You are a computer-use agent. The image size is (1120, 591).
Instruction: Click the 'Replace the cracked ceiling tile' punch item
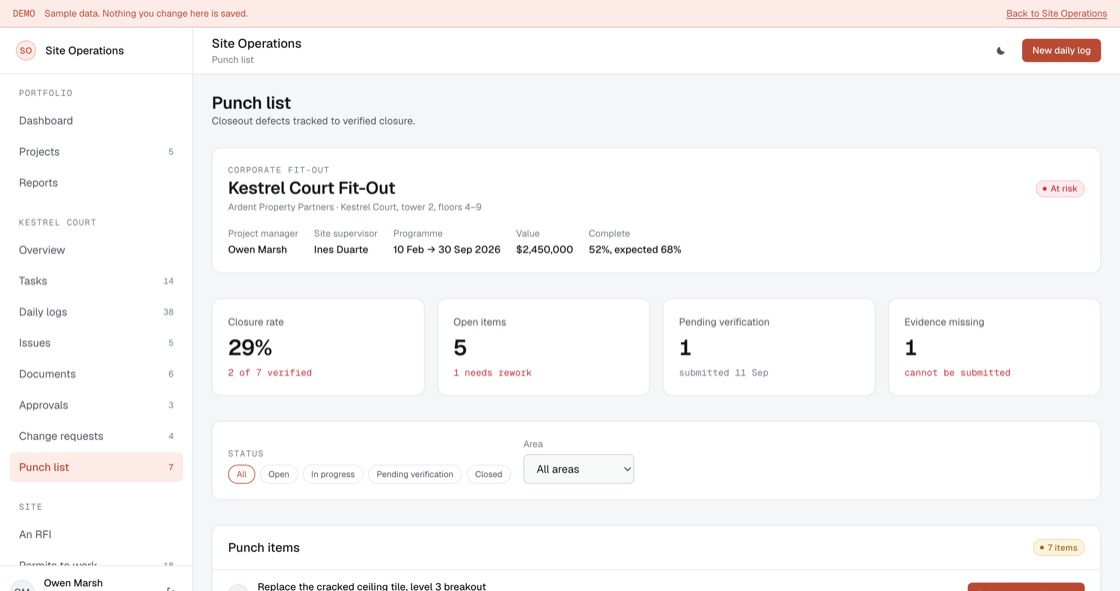[371, 586]
